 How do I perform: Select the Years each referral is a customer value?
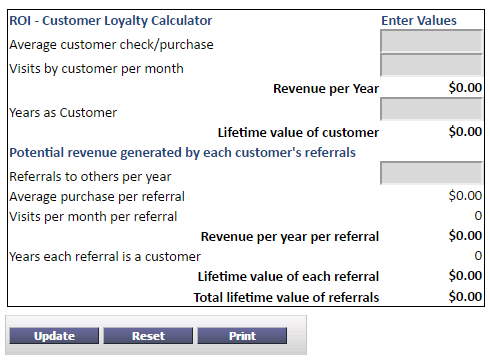coord(478,256)
